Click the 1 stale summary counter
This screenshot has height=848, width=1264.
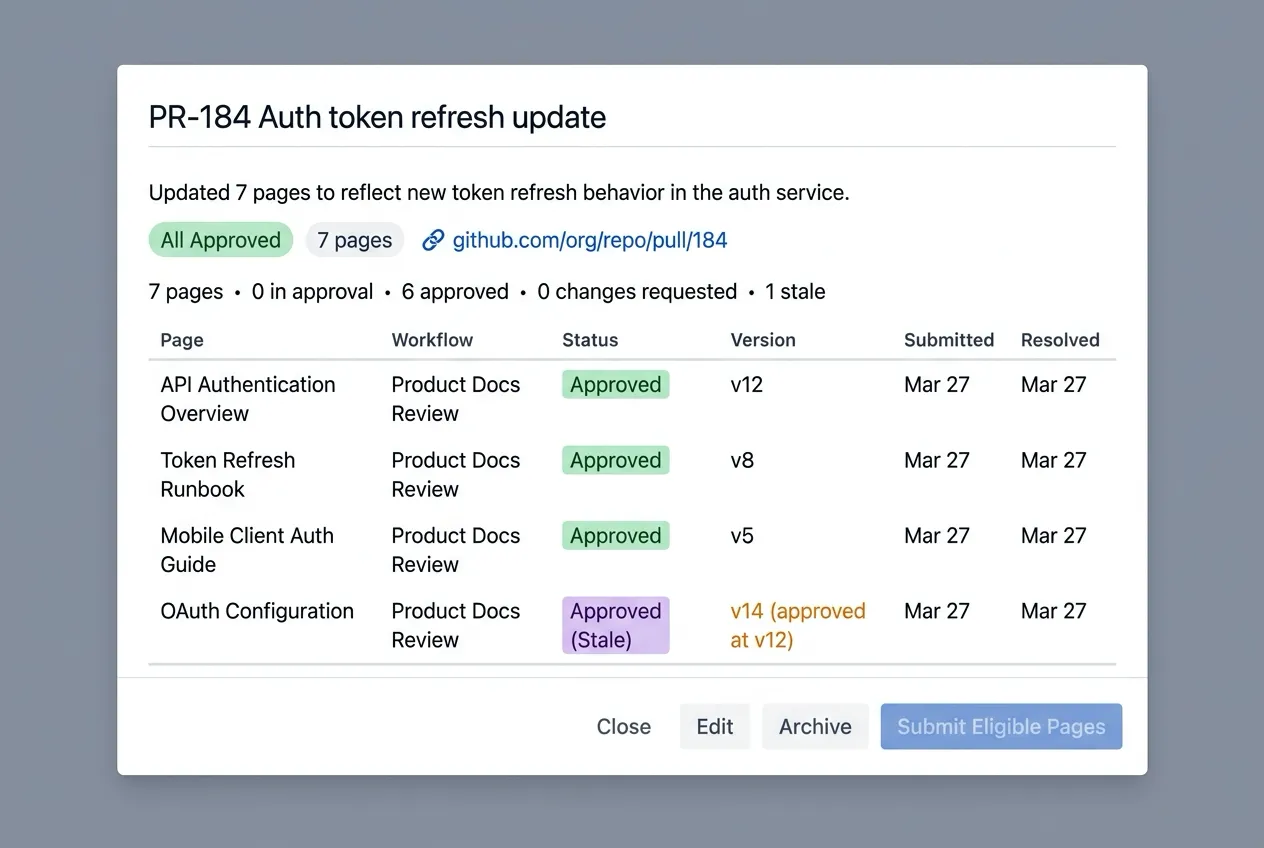point(795,291)
